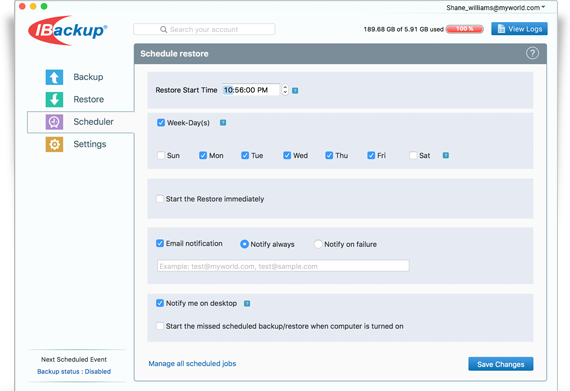The width and height of the screenshot is (570, 391).
Task: Click the purple Scheduler clock icon
Action: 54,122
